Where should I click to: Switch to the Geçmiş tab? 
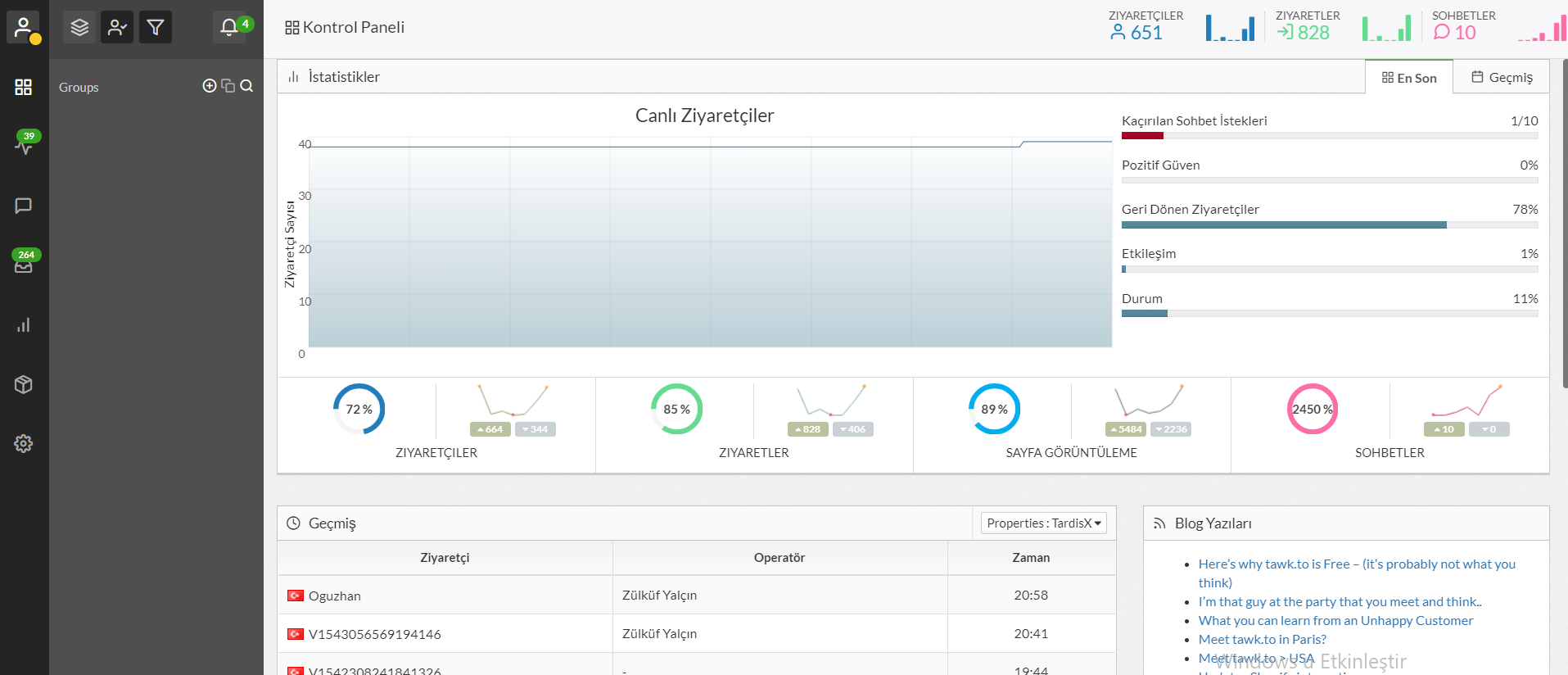1502,77
